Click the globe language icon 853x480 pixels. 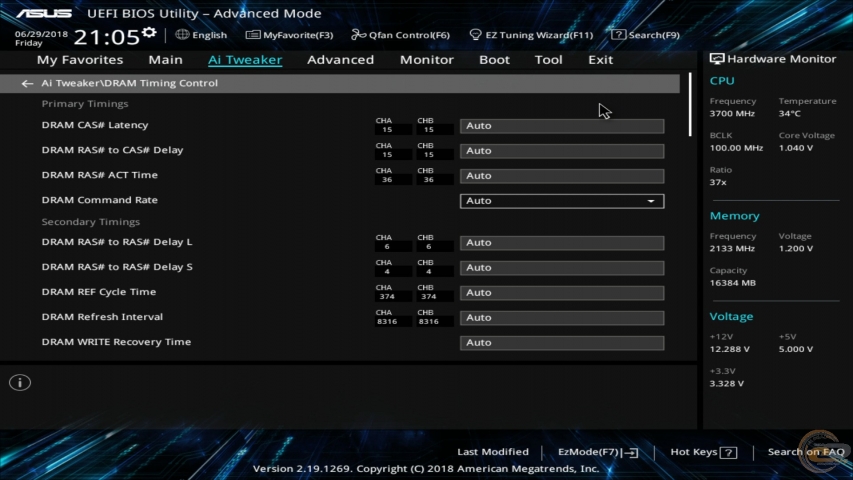point(182,34)
